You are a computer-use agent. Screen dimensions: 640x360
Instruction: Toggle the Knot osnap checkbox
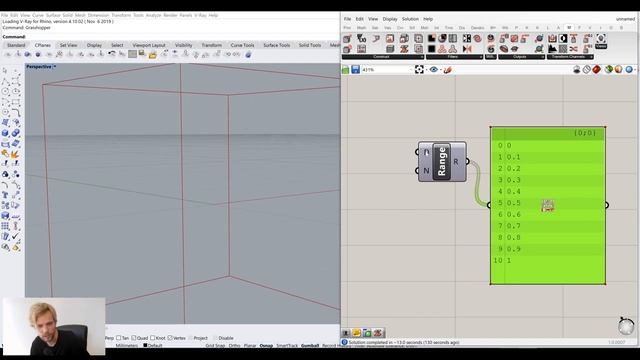point(153,338)
